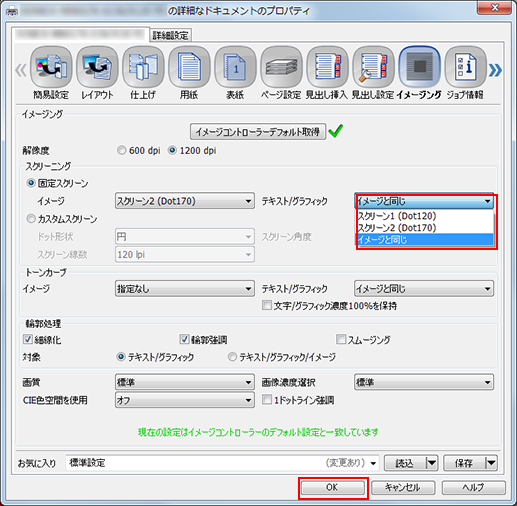Viewport: 517px width, 506px height.
Task: Open the ページ設定 icon tab
Action: 281,72
